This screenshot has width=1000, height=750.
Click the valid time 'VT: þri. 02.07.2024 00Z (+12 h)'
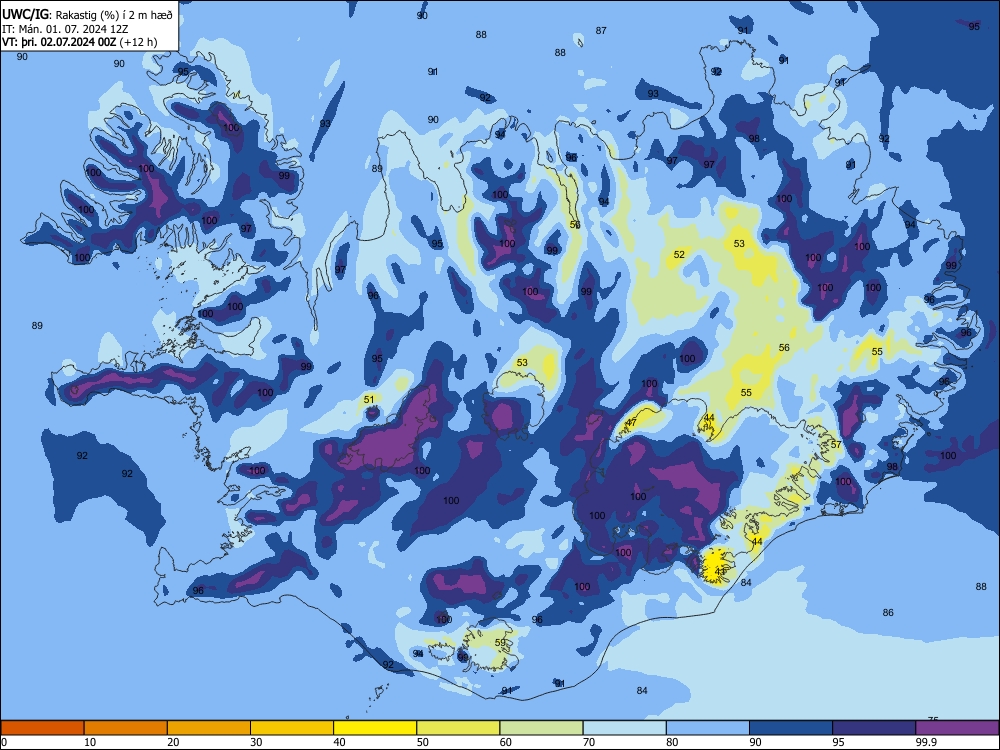80,42
